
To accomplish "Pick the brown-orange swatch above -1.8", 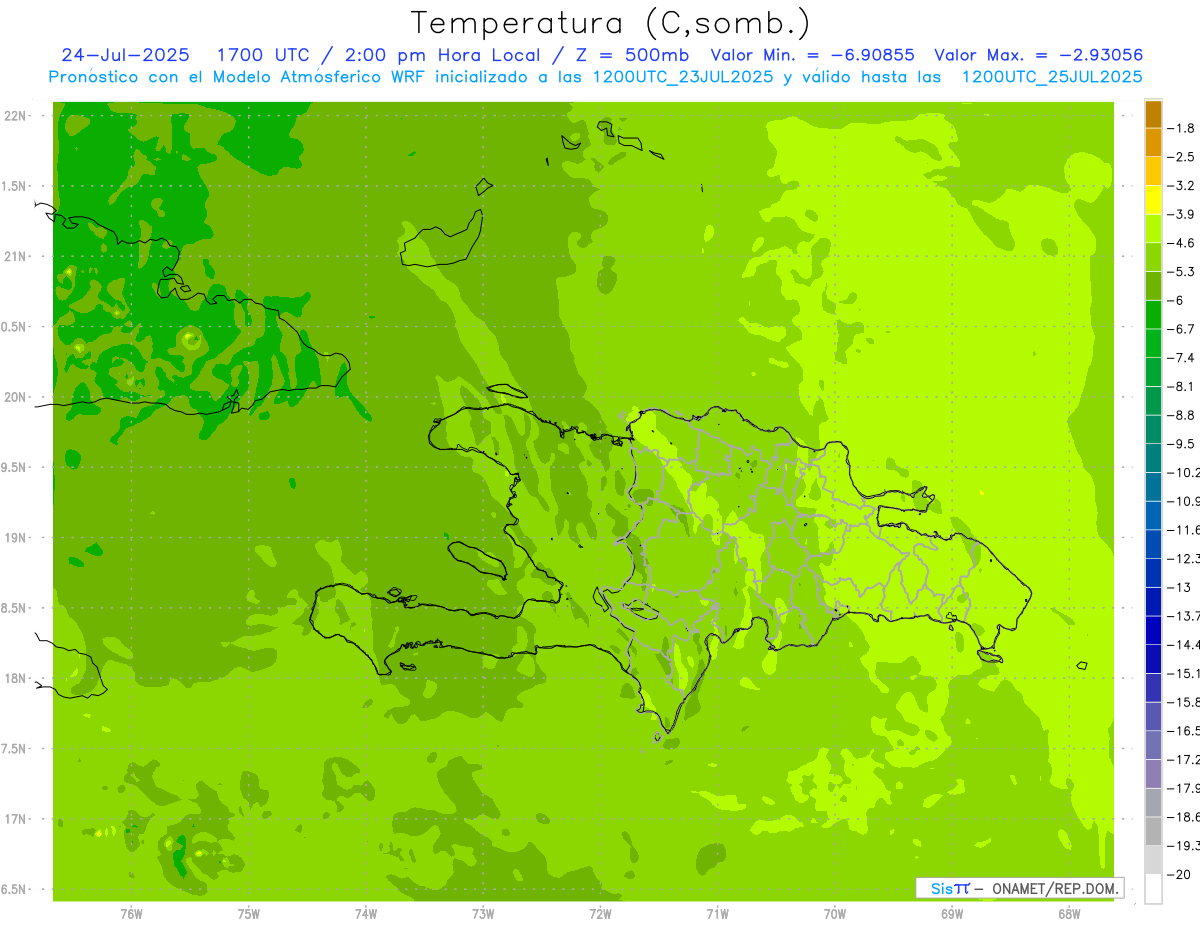I will pos(1153,114).
